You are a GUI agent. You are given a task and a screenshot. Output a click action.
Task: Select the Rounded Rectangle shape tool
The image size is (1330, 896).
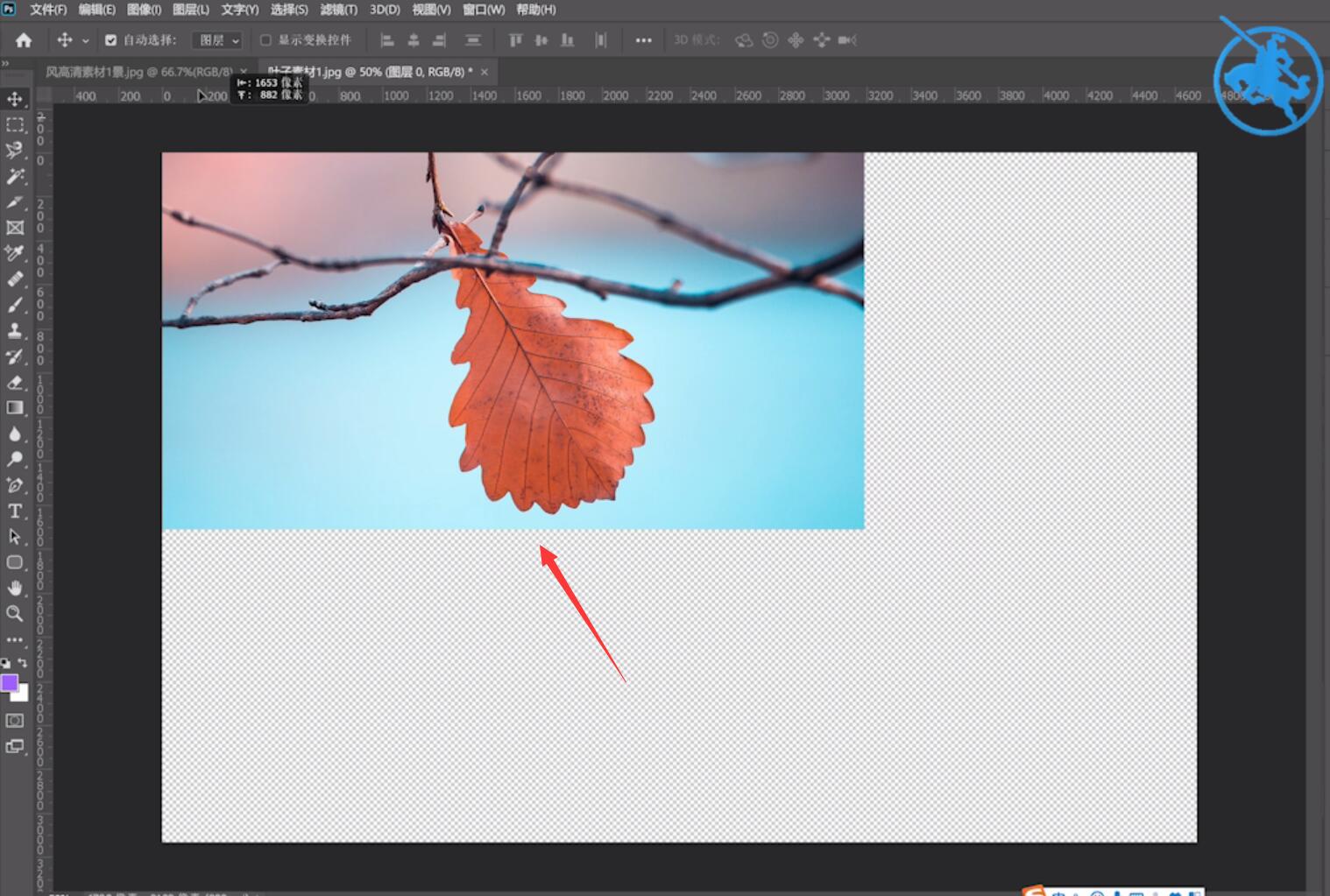tap(15, 562)
